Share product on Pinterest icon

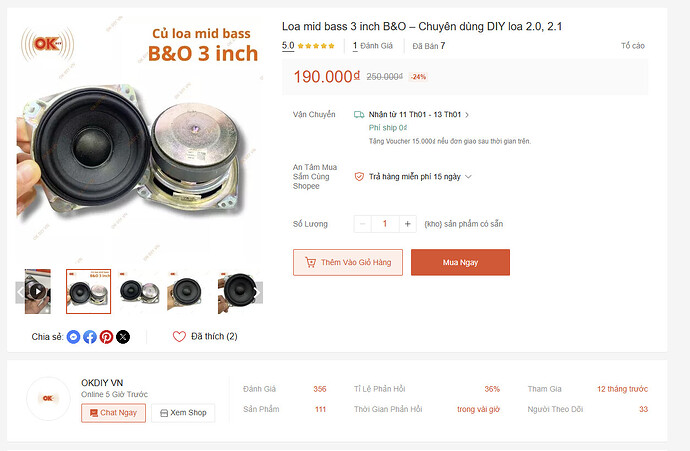pos(106,337)
